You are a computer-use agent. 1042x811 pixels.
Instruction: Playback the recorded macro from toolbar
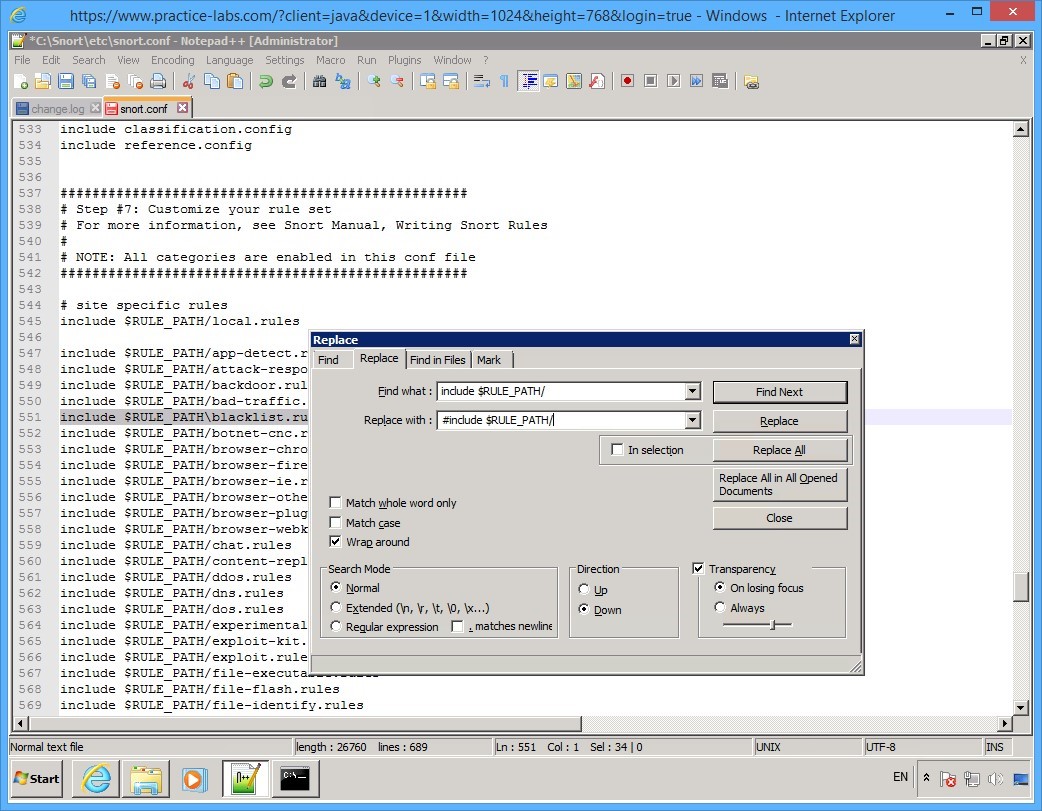673,81
